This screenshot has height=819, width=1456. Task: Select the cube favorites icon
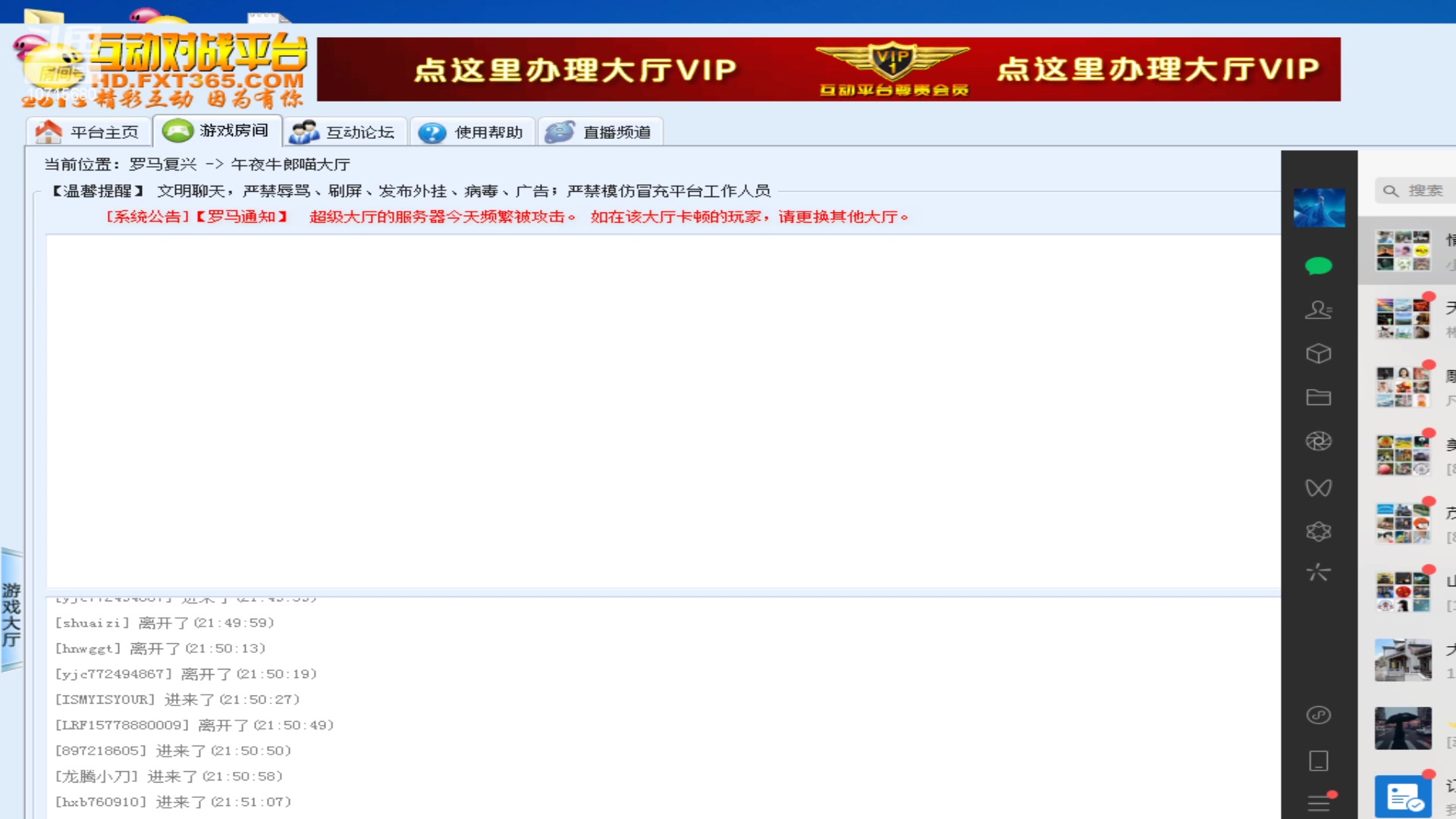[x=1319, y=353]
